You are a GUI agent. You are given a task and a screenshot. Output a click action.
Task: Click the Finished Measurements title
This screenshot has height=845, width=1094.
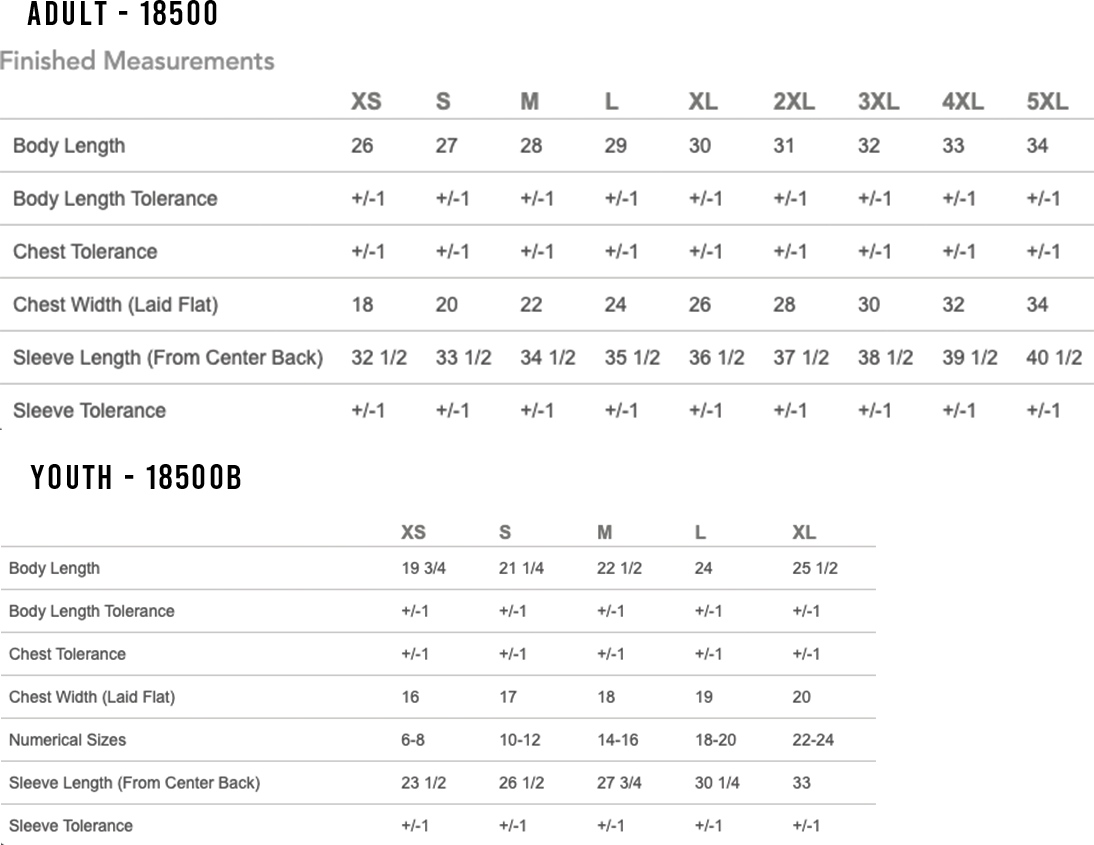coord(137,61)
